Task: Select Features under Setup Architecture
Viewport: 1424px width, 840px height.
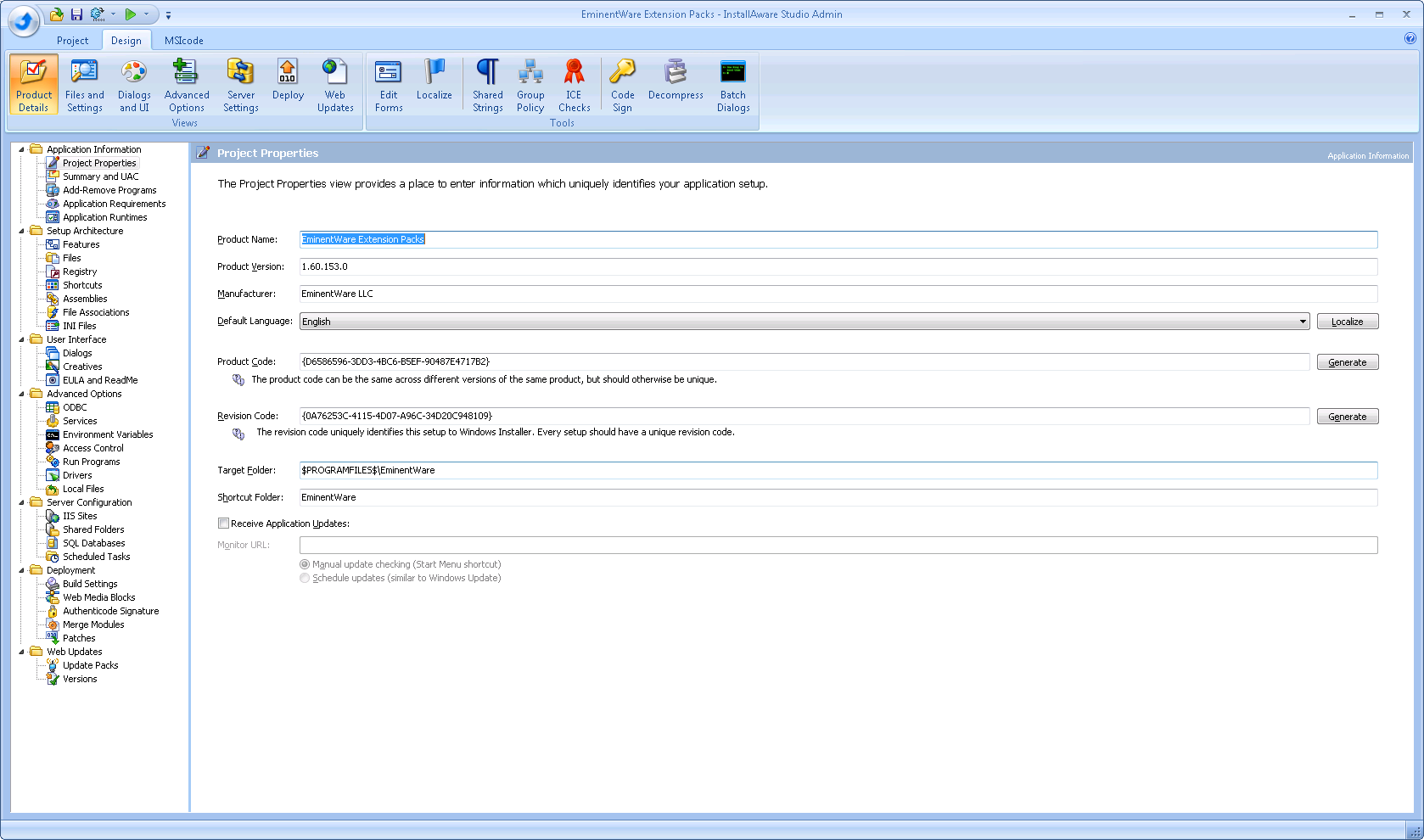Action: coord(81,244)
